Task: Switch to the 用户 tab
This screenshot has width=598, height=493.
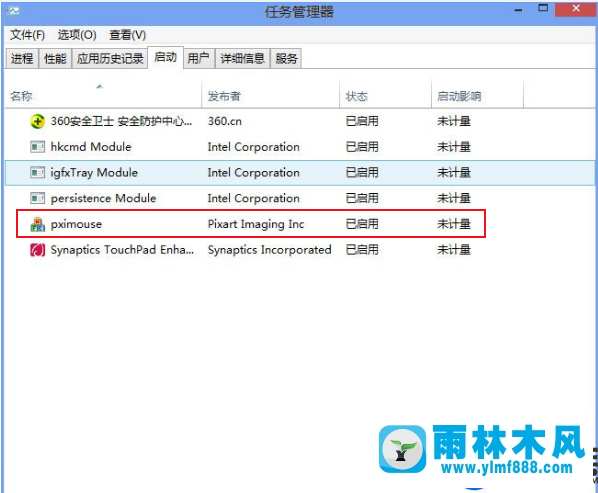Action: coord(199,59)
